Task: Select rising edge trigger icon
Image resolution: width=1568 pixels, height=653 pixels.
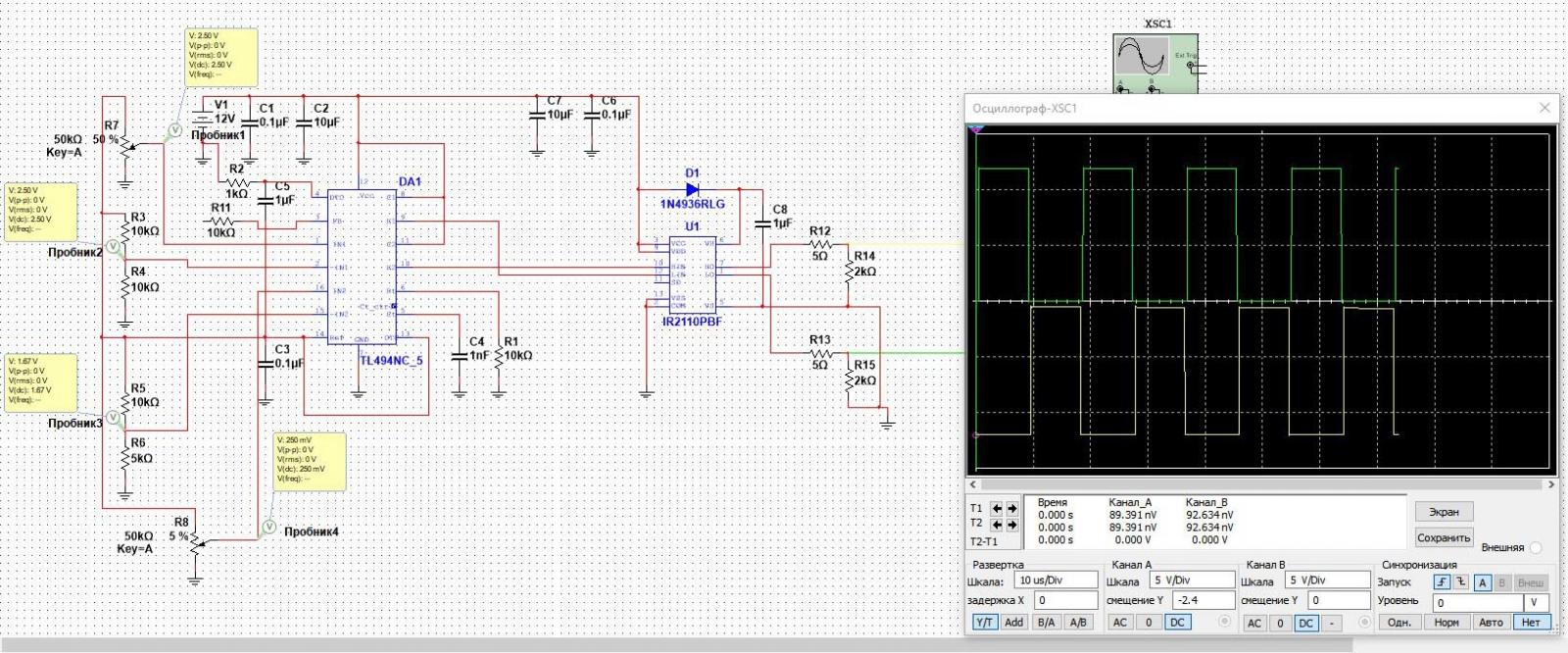Action: pyautogui.click(x=1443, y=582)
